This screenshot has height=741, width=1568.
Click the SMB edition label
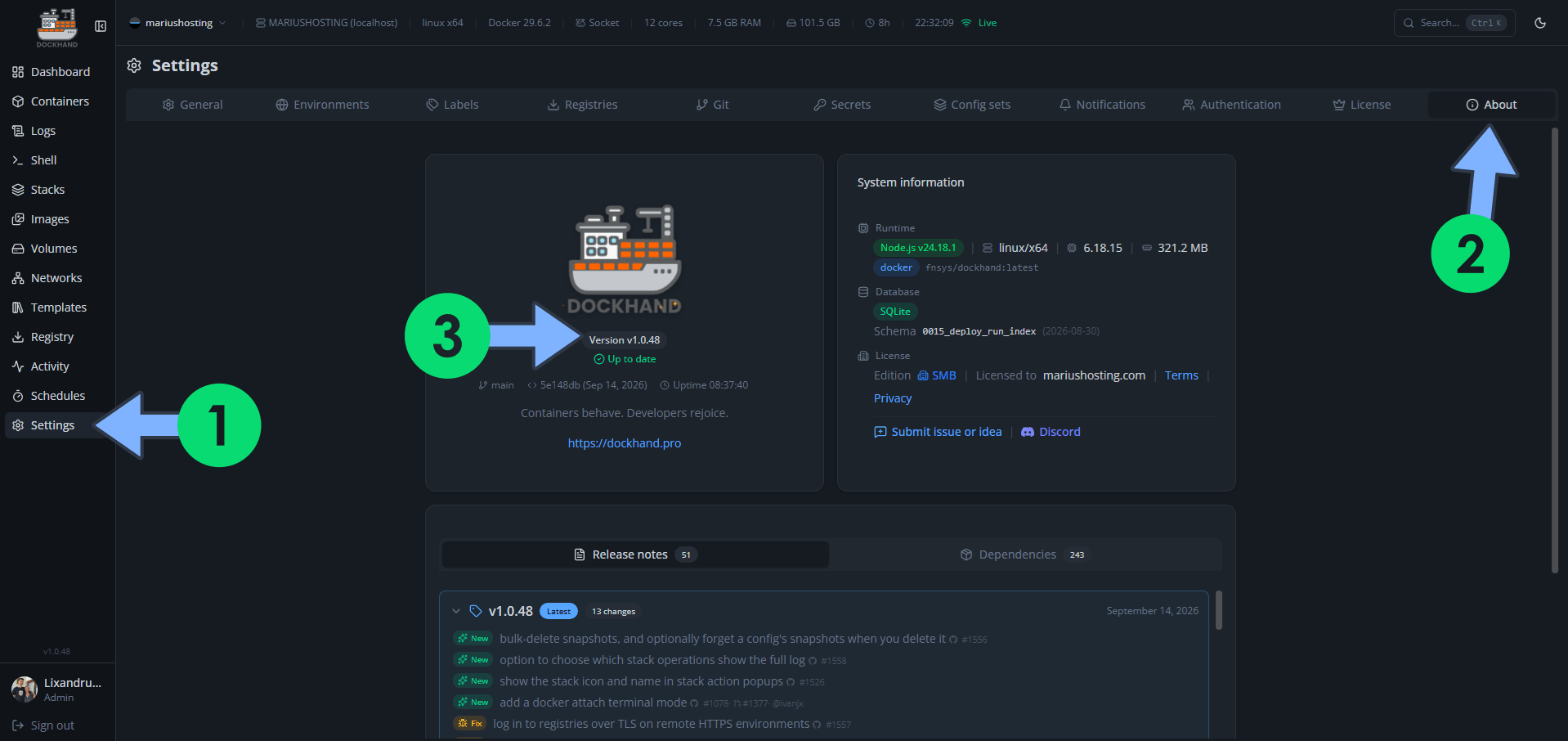tap(937, 375)
